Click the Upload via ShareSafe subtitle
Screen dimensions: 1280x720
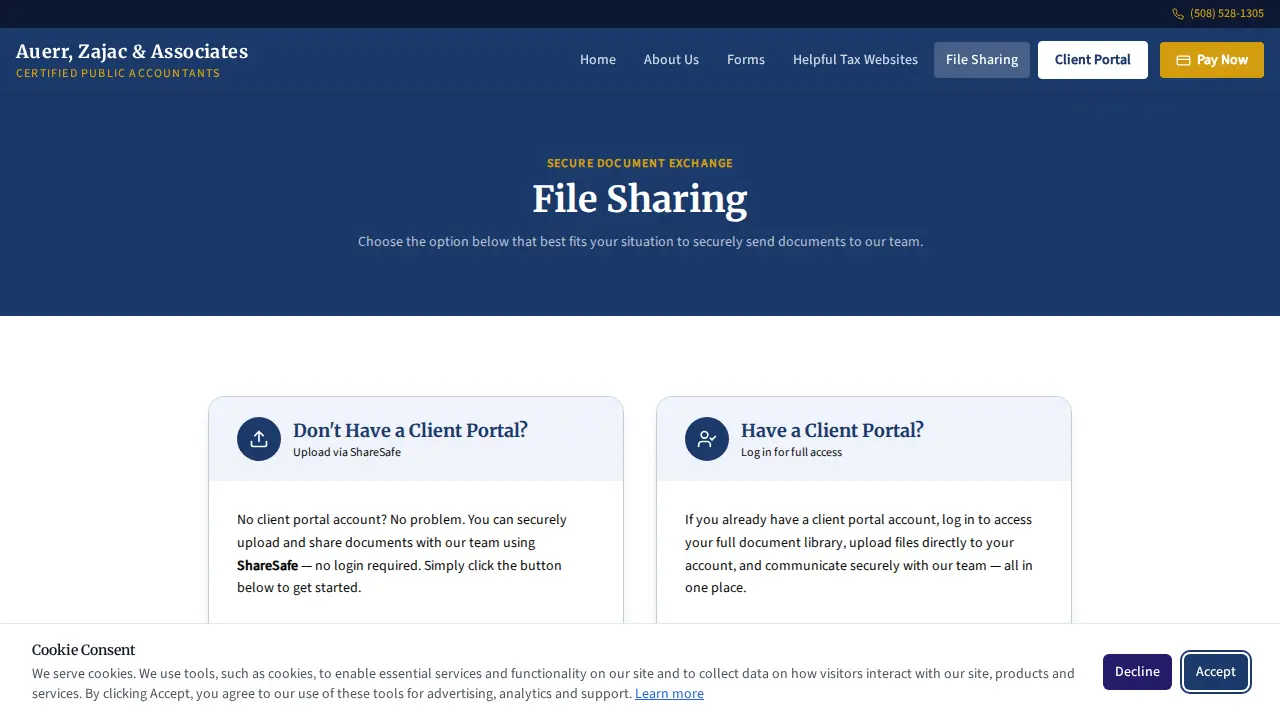click(x=347, y=452)
